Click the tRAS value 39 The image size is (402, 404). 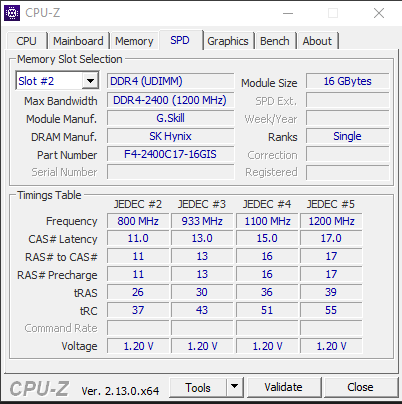(x=331, y=292)
